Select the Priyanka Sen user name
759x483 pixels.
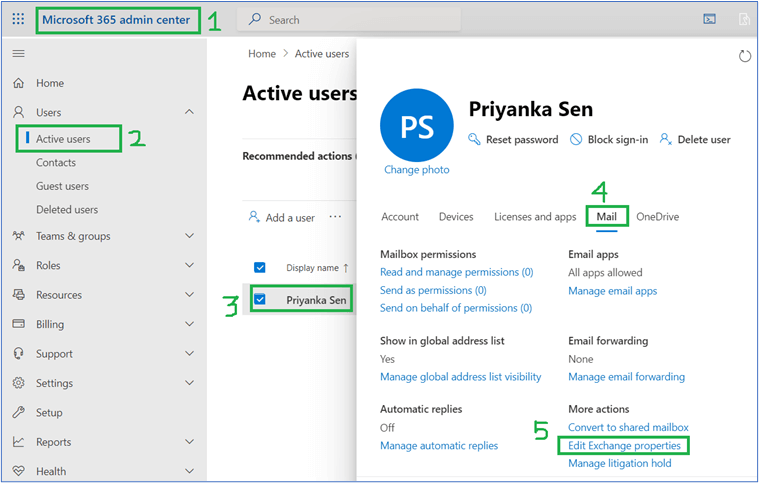[x=316, y=300]
